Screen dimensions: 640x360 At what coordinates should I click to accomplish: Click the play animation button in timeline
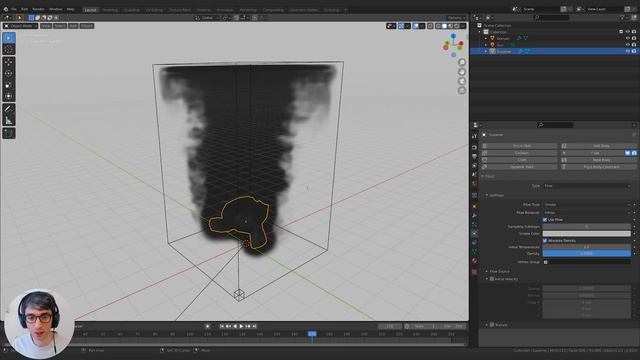242,326
